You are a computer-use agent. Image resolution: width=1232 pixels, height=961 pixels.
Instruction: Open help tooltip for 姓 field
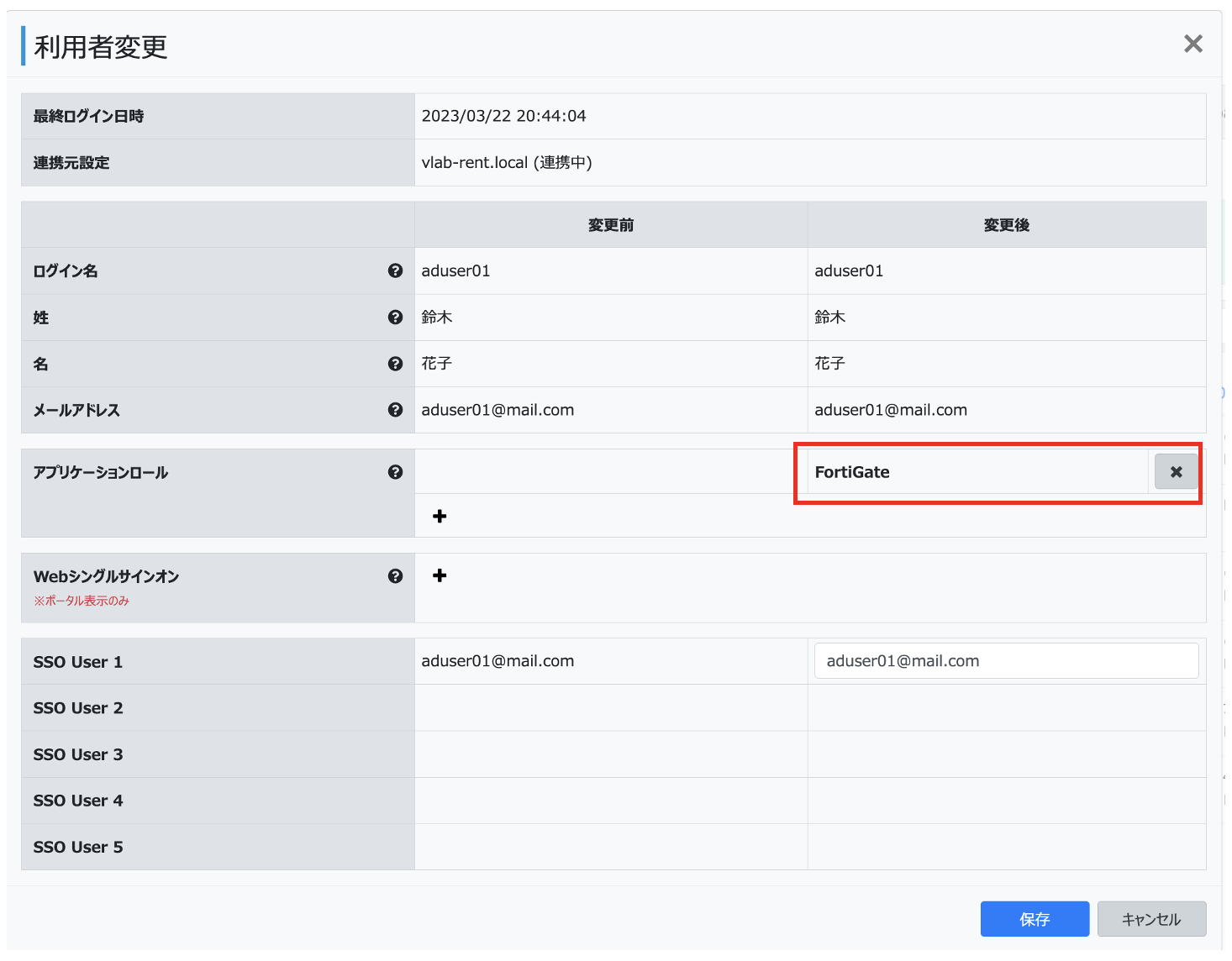click(395, 318)
